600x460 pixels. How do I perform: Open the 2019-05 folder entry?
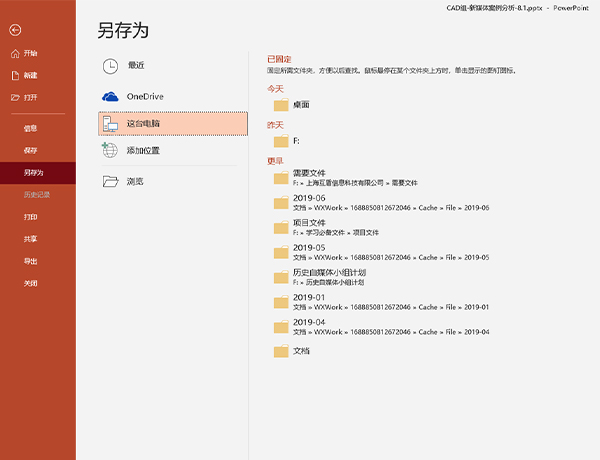click(381, 252)
